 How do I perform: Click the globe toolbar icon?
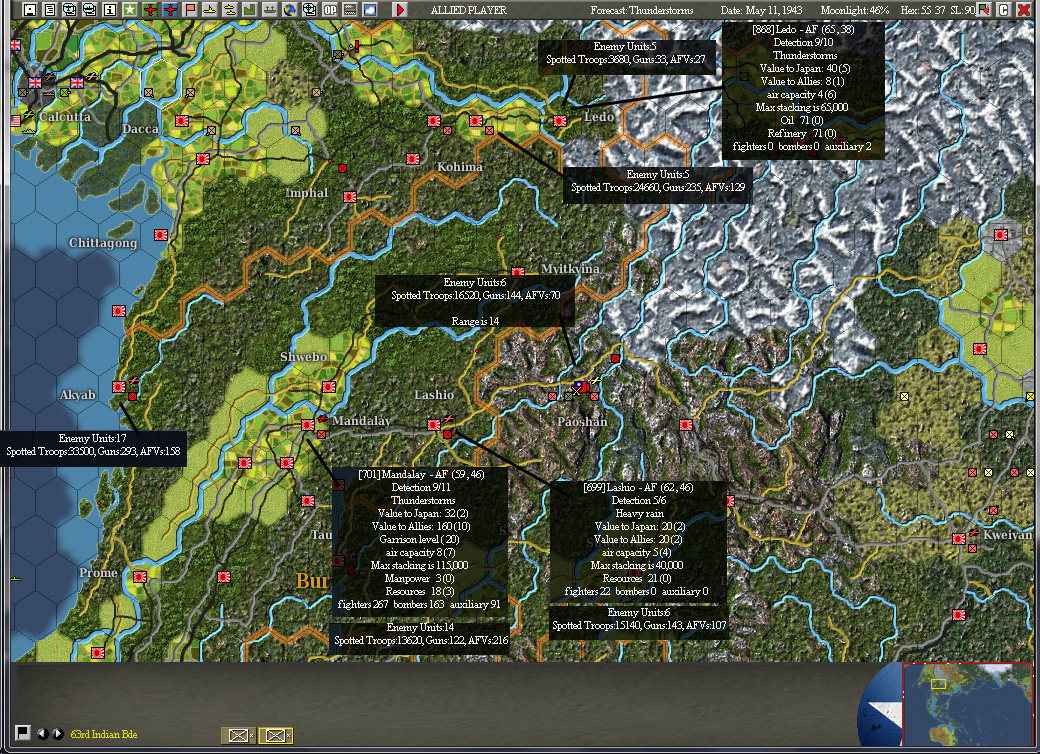(289, 9)
